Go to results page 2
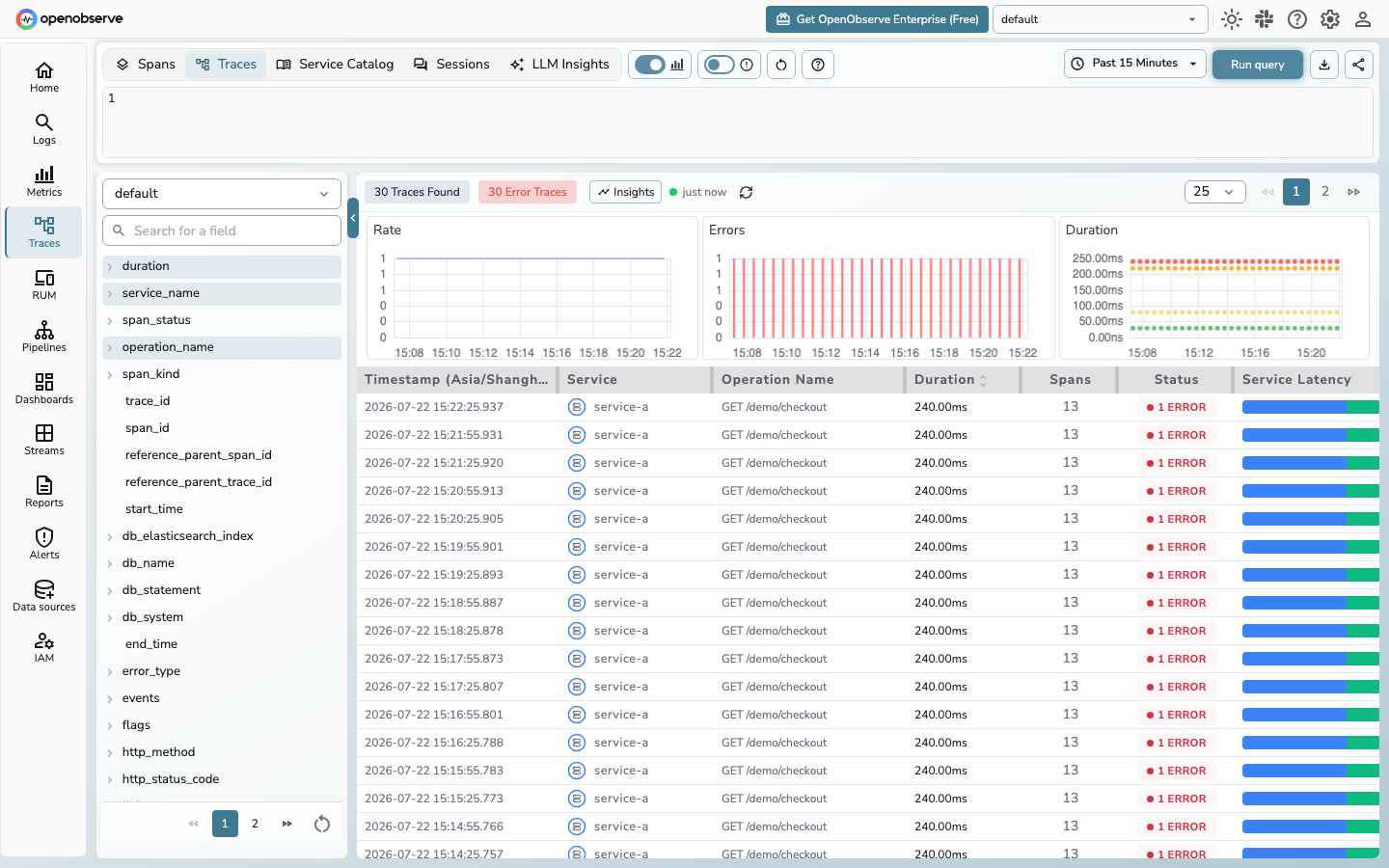 point(1325,192)
